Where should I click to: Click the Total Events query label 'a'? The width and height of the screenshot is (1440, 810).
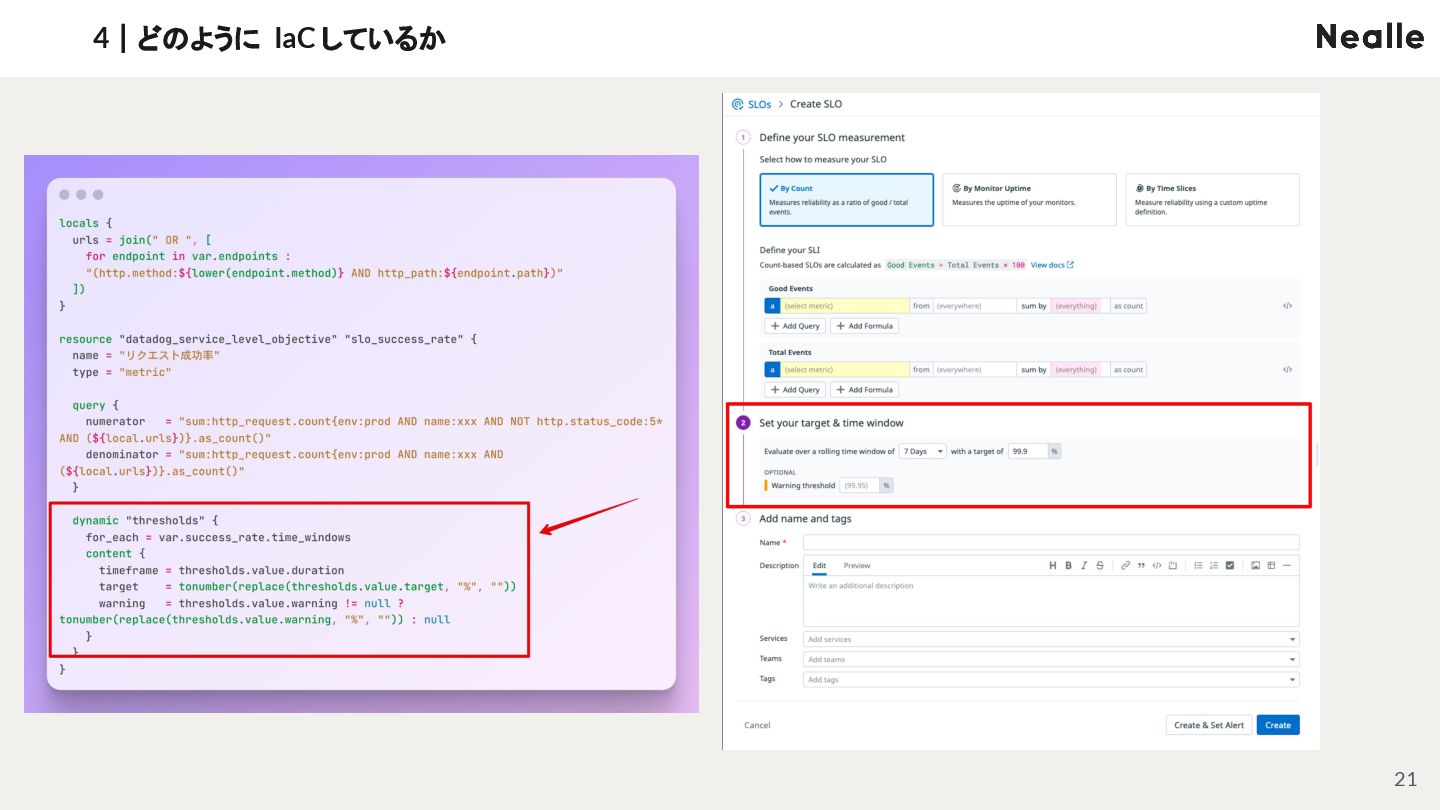pos(772,370)
